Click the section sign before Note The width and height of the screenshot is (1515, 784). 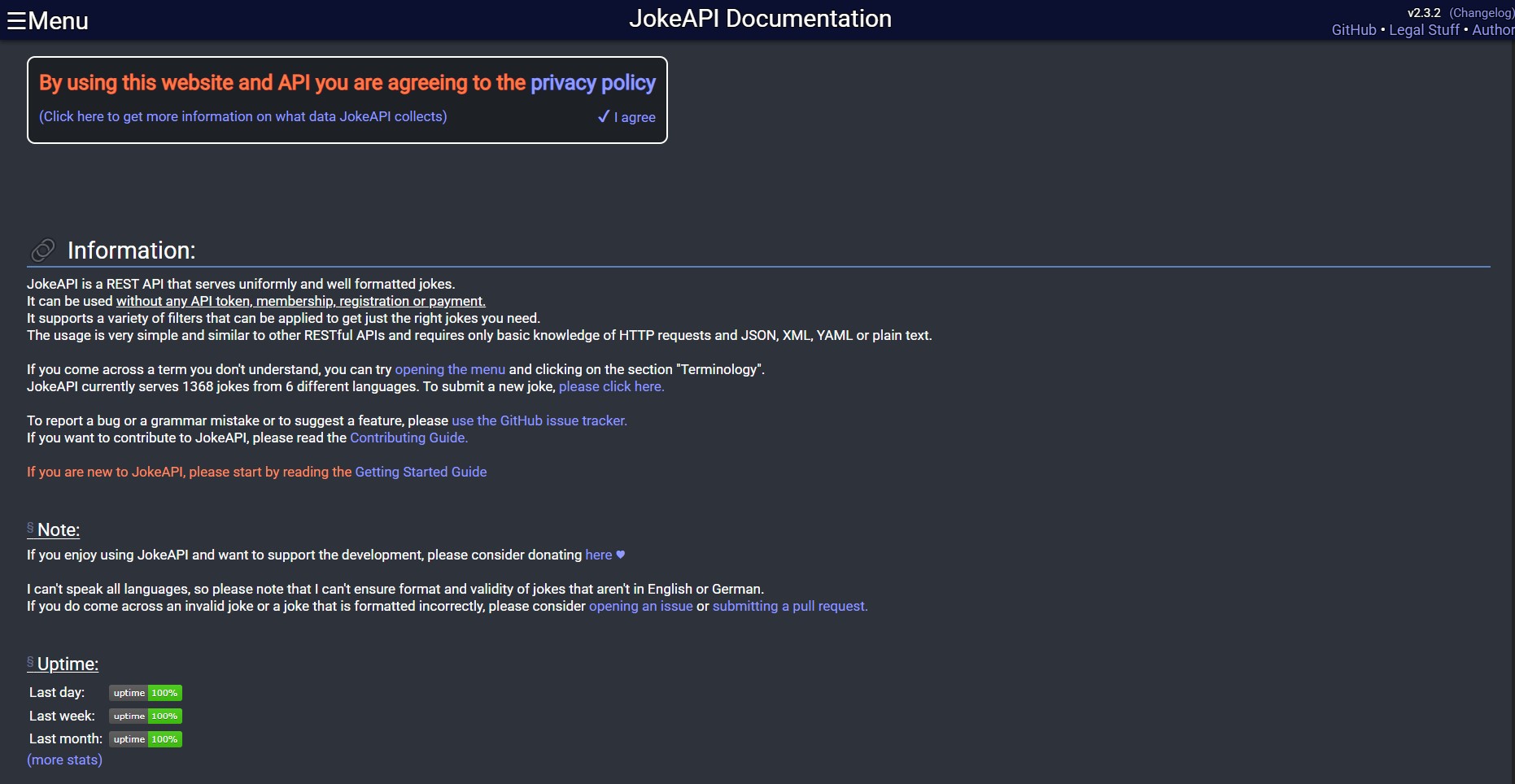[x=30, y=528]
